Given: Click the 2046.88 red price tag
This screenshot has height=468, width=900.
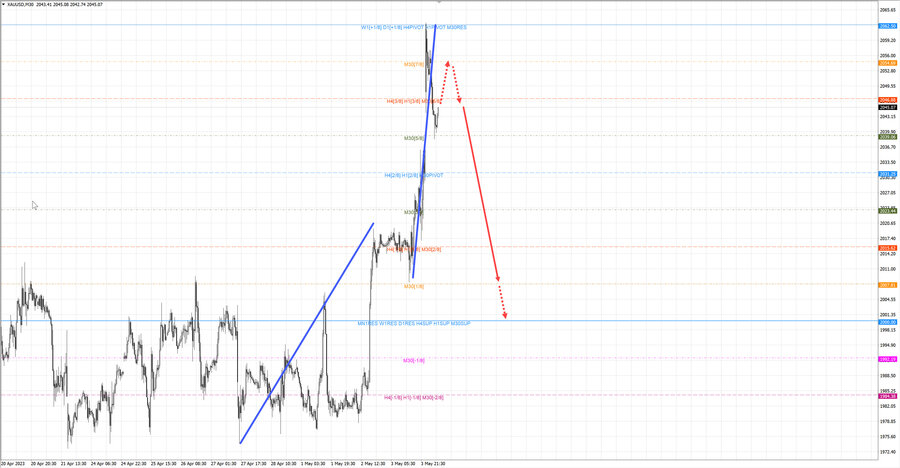Looking at the screenshot, I should pos(887,100).
